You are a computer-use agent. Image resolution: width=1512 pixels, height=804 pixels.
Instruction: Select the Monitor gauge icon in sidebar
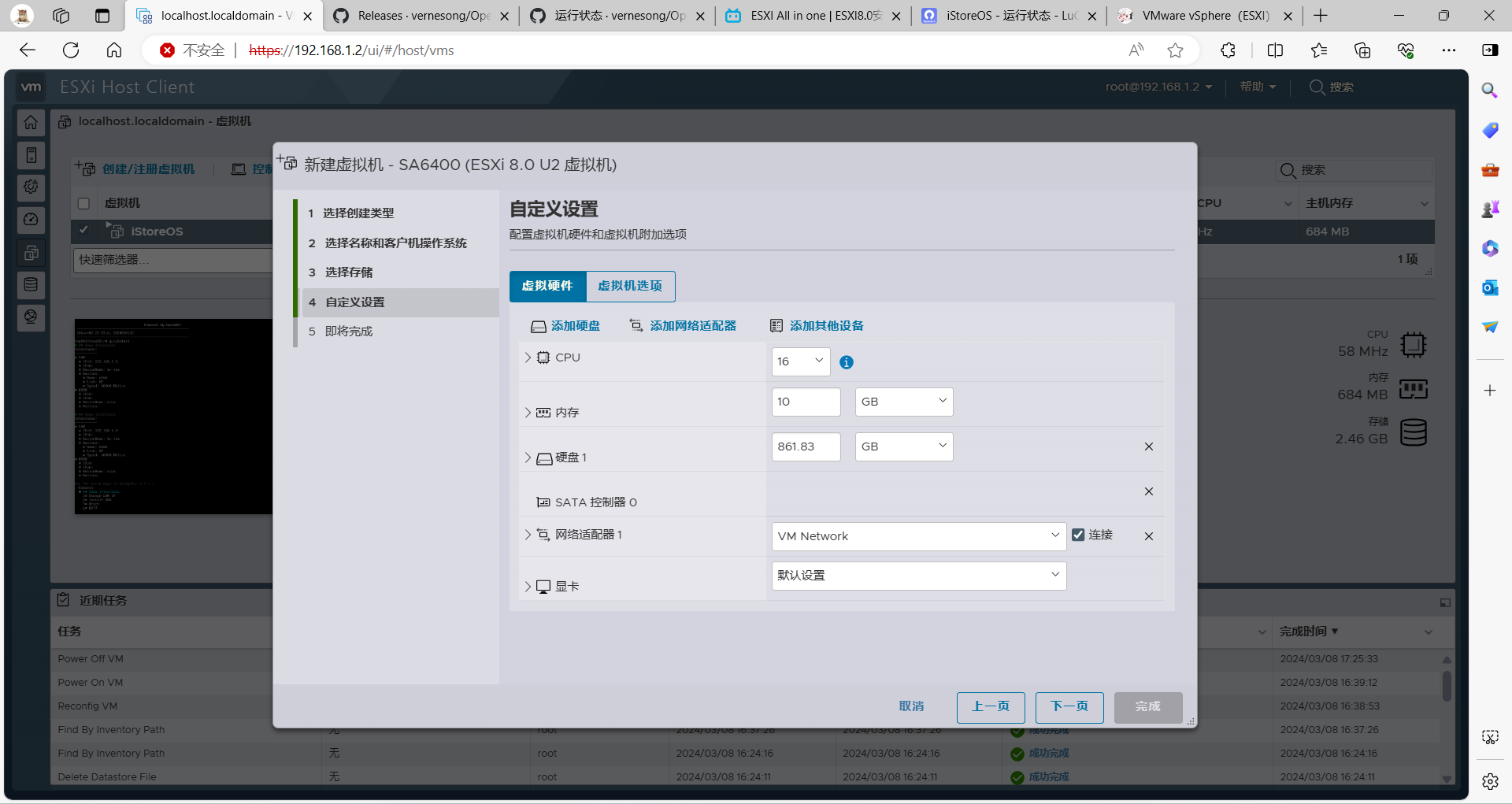tap(31, 220)
